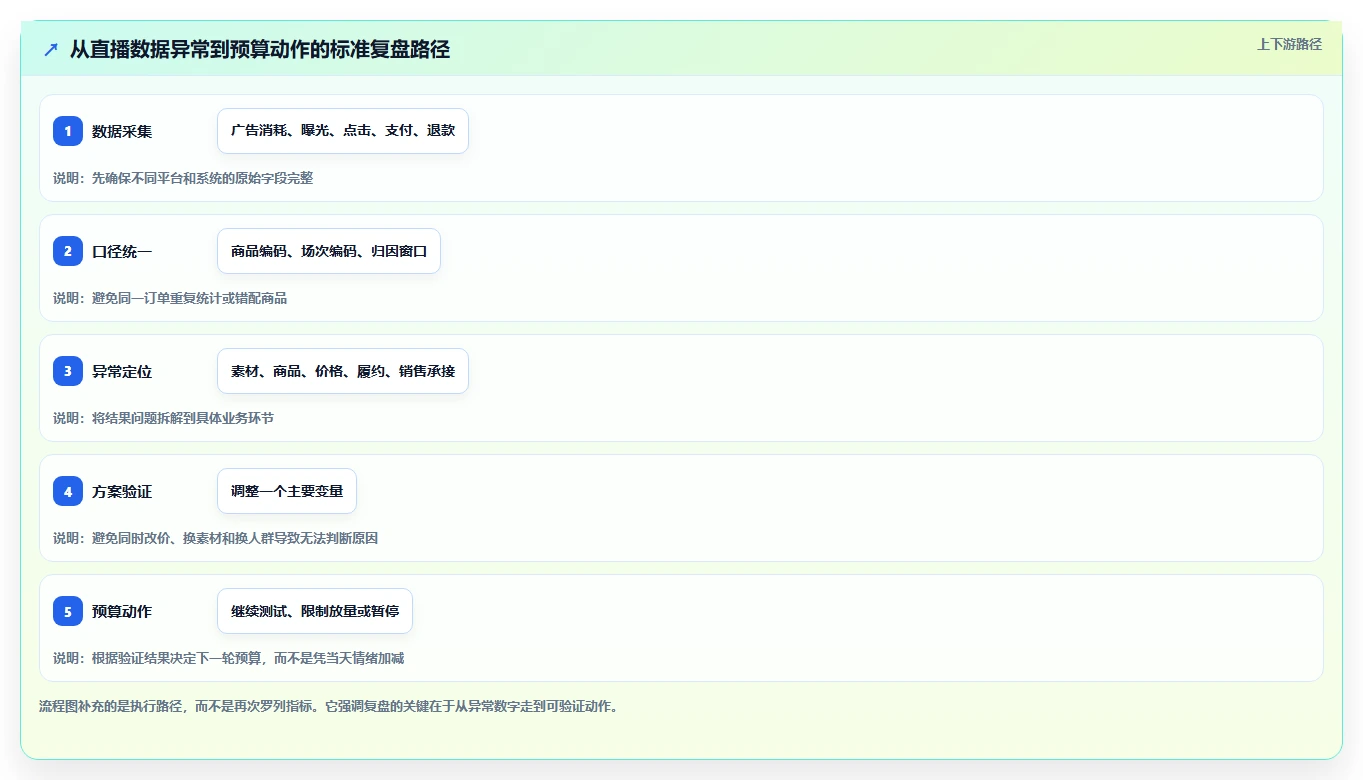Click the title 从直播数据异常到预算动作的标准复盘路径
Screen dimensions: 1363x780
(260, 49)
